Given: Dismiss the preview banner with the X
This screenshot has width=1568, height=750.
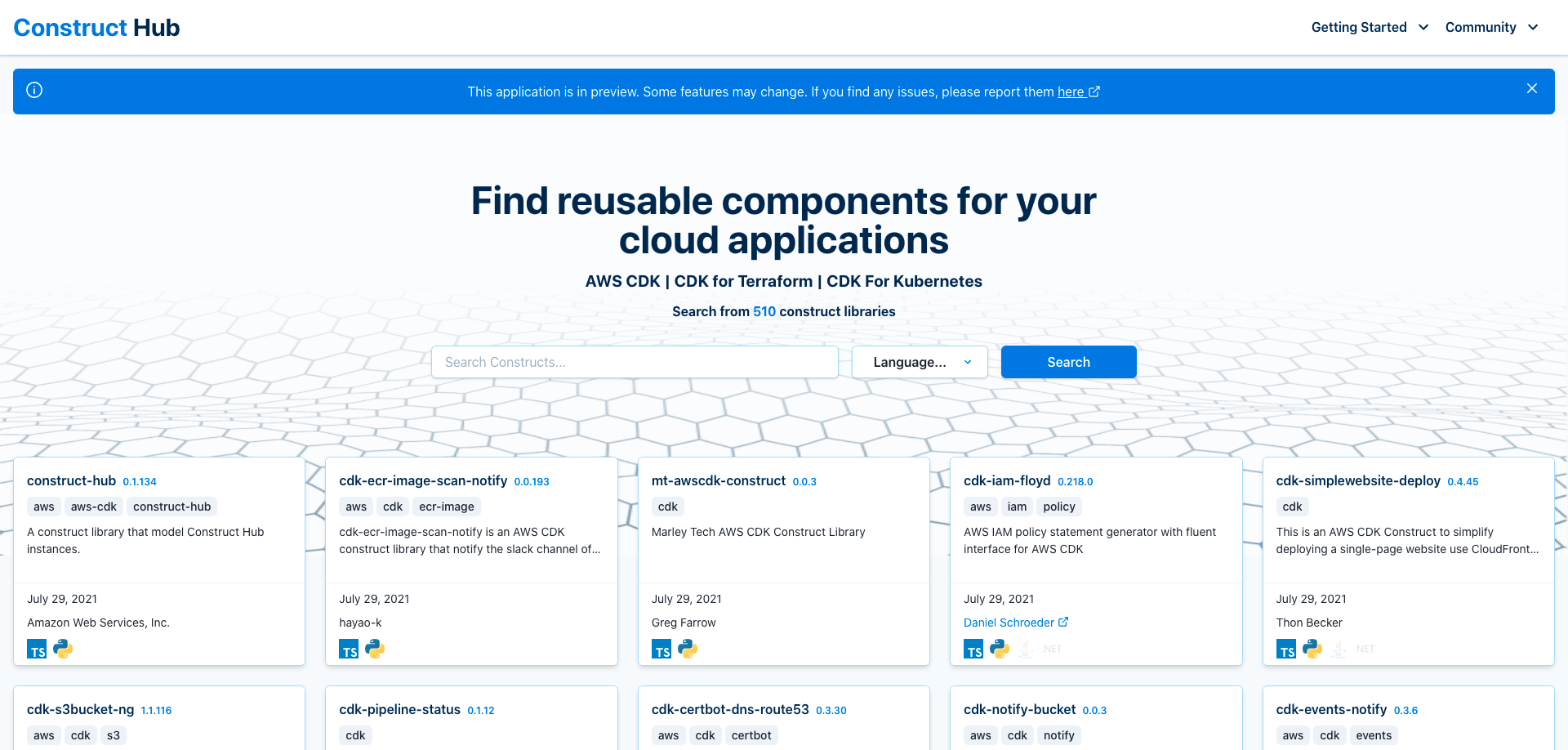Looking at the screenshot, I should point(1532,88).
